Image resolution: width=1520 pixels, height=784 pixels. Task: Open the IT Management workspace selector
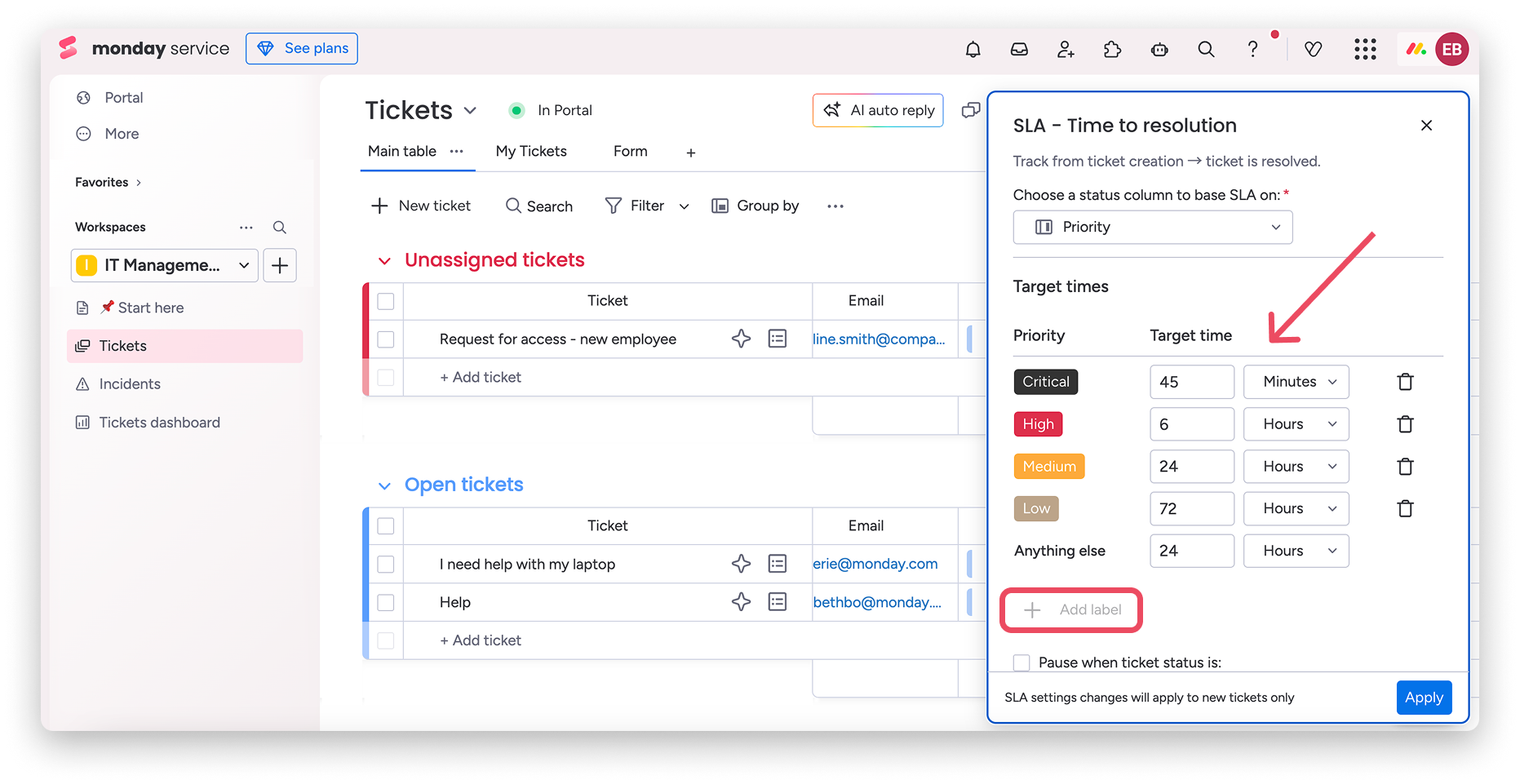pos(165,265)
